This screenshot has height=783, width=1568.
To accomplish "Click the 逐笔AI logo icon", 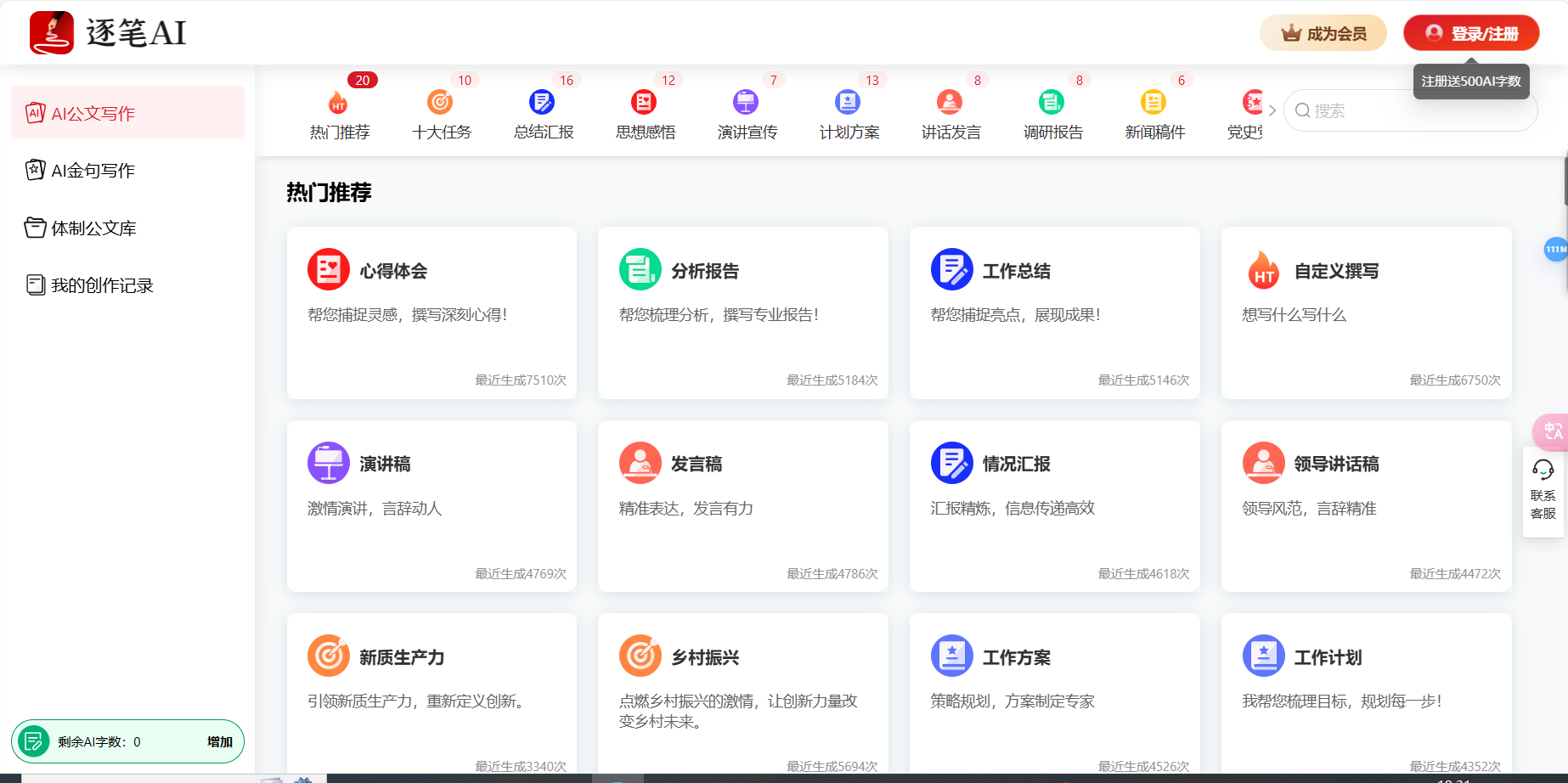I will [x=52, y=33].
